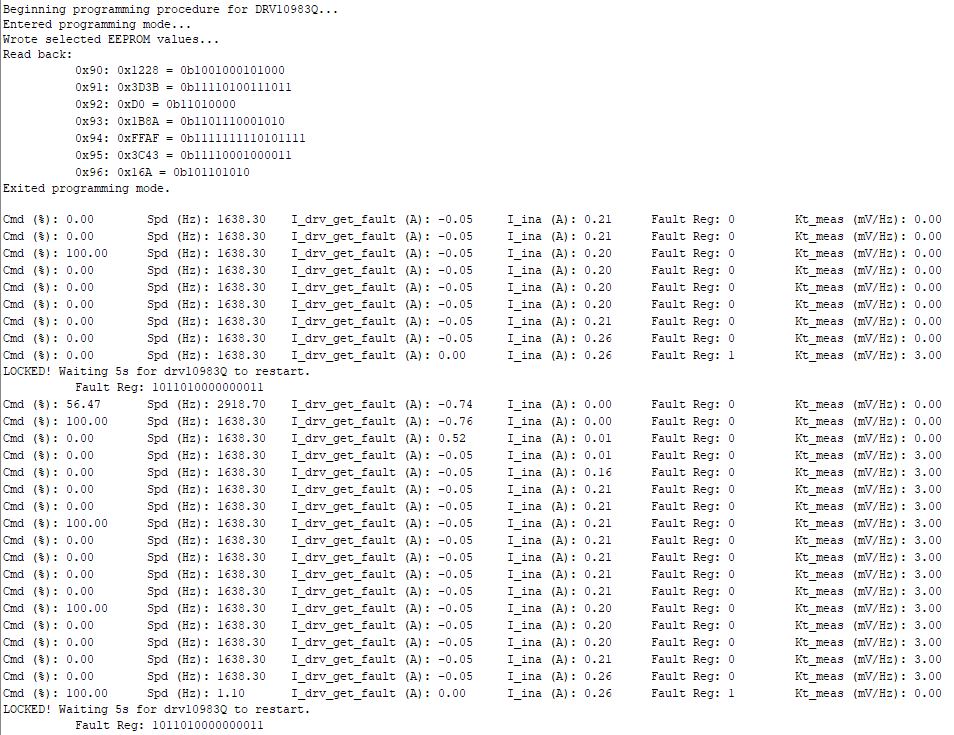The height and width of the screenshot is (735, 954).
Task: Select Kt_meas 0.00 in the I_drv 0.52 row
Action: coord(928,439)
